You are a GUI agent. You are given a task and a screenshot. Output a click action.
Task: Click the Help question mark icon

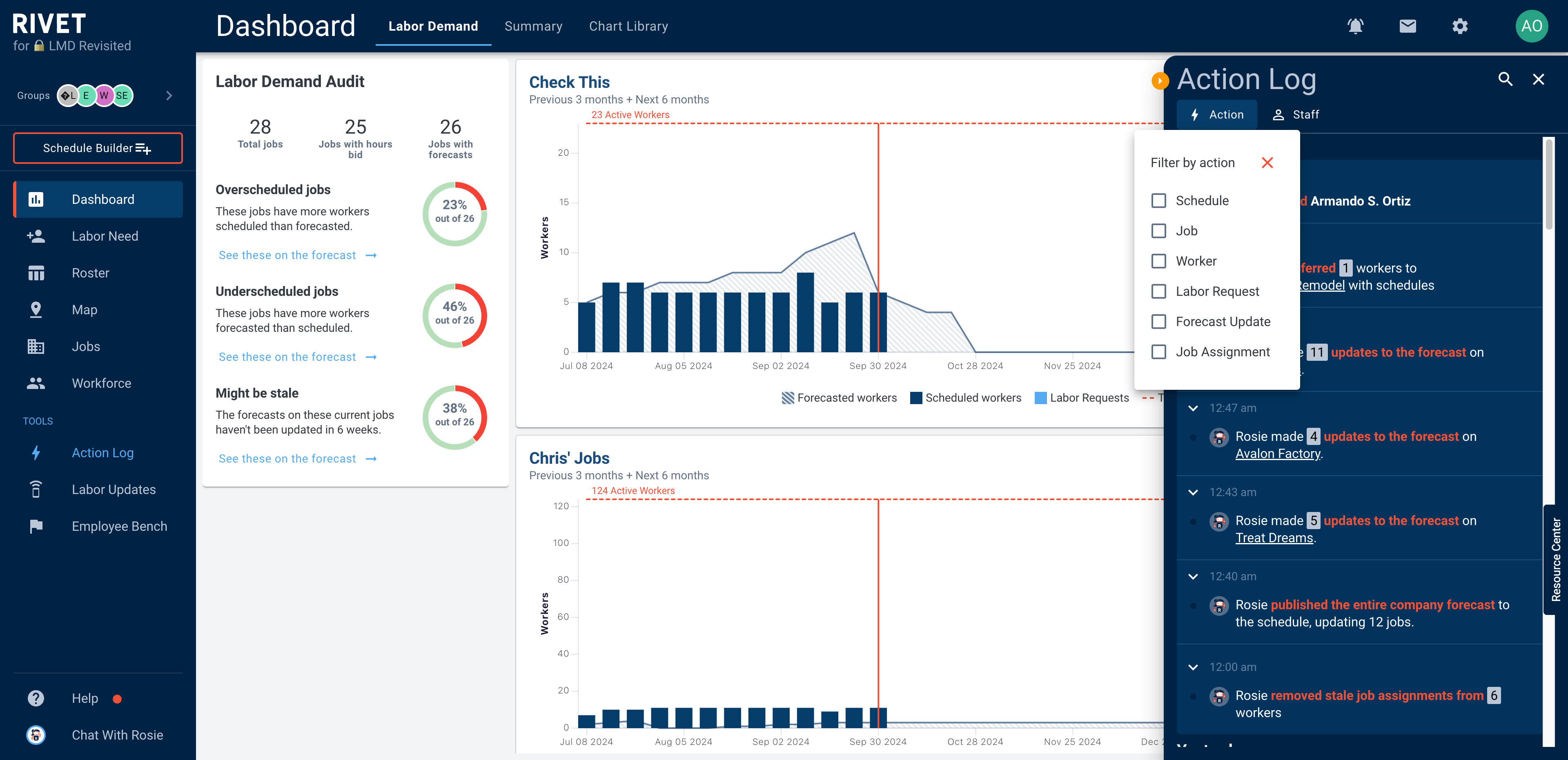pyautogui.click(x=36, y=698)
